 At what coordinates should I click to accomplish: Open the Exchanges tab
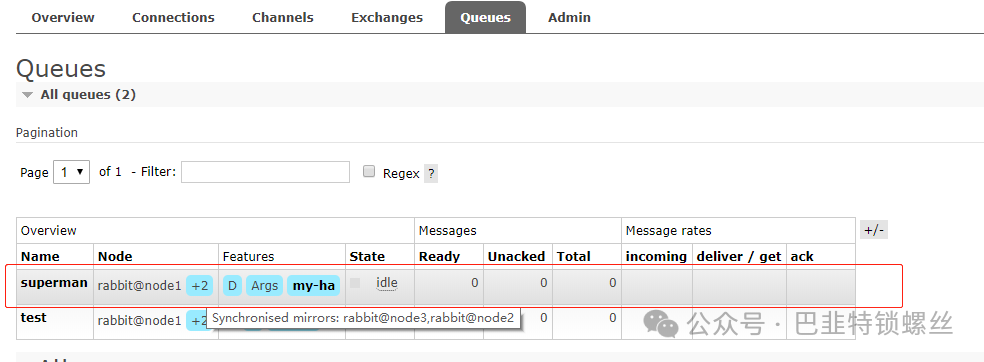tap(387, 18)
